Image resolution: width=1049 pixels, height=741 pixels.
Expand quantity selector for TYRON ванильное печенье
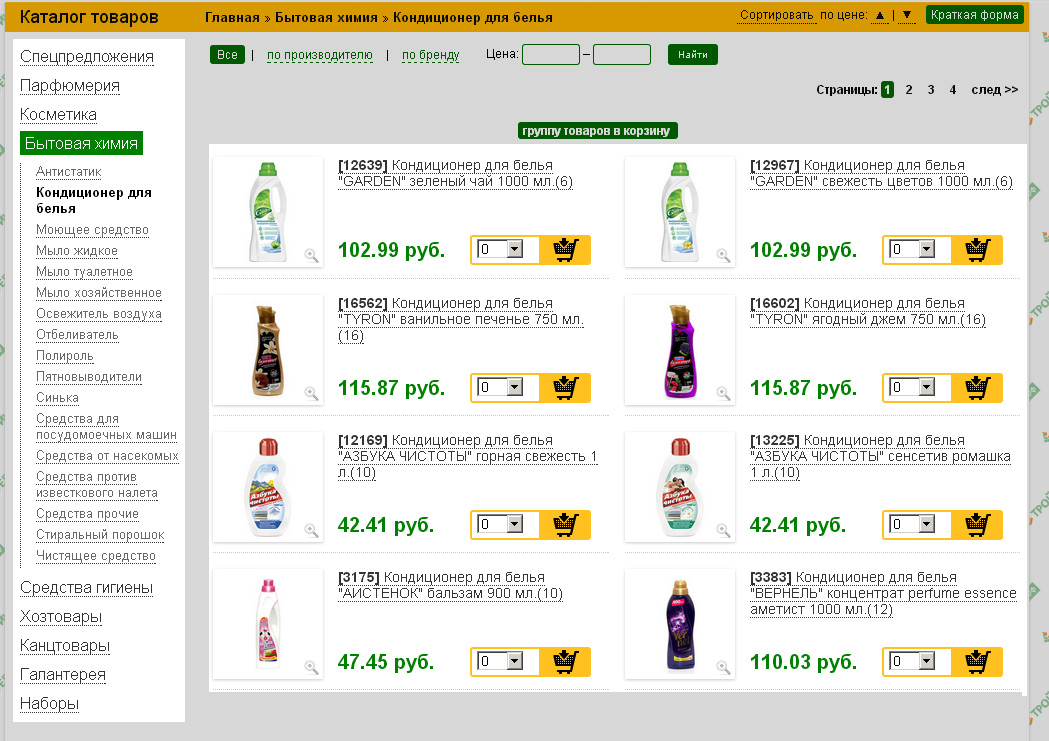pyautogui.click(x=515, y=387)
